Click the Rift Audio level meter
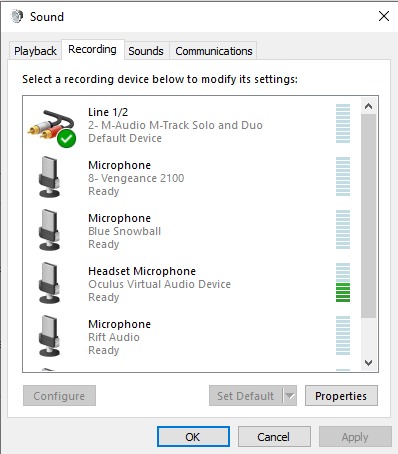This screenshot has height=454, width=398. pos(343,336)
